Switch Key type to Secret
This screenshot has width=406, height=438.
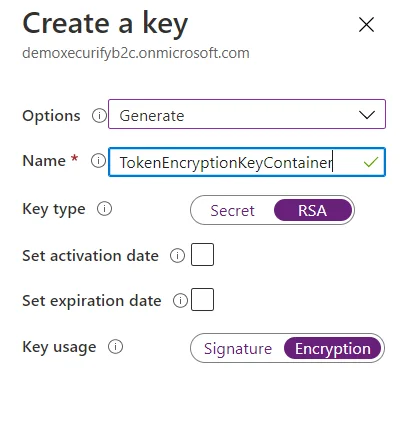click(232, 211)
